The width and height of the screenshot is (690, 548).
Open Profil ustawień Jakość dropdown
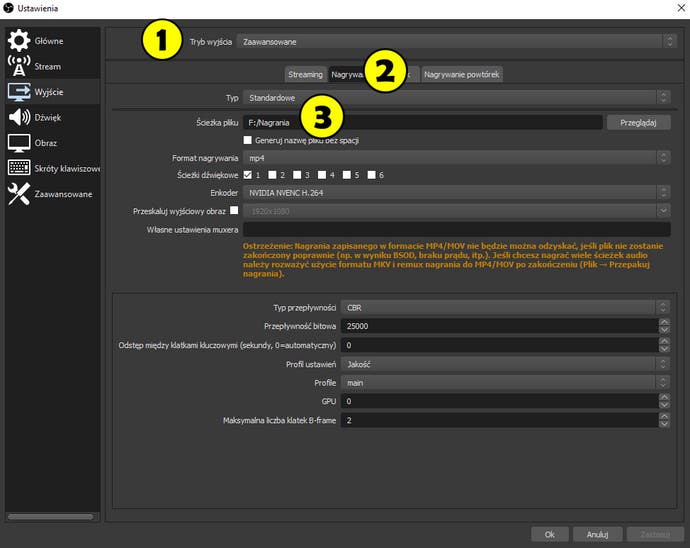tap(506, 364)
